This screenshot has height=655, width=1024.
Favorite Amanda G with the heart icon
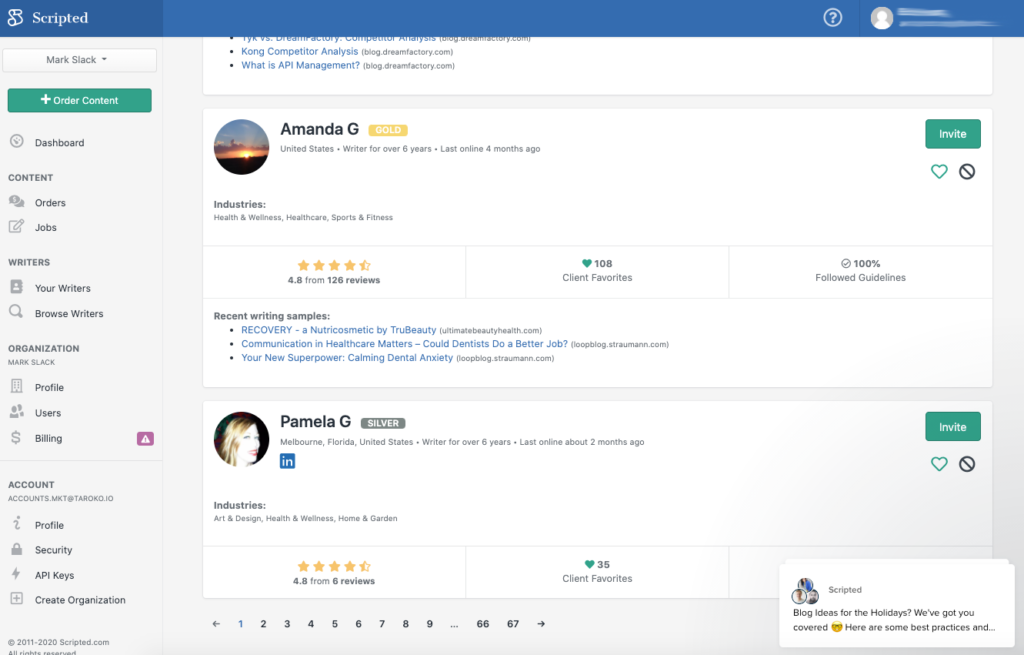point(938,171)
